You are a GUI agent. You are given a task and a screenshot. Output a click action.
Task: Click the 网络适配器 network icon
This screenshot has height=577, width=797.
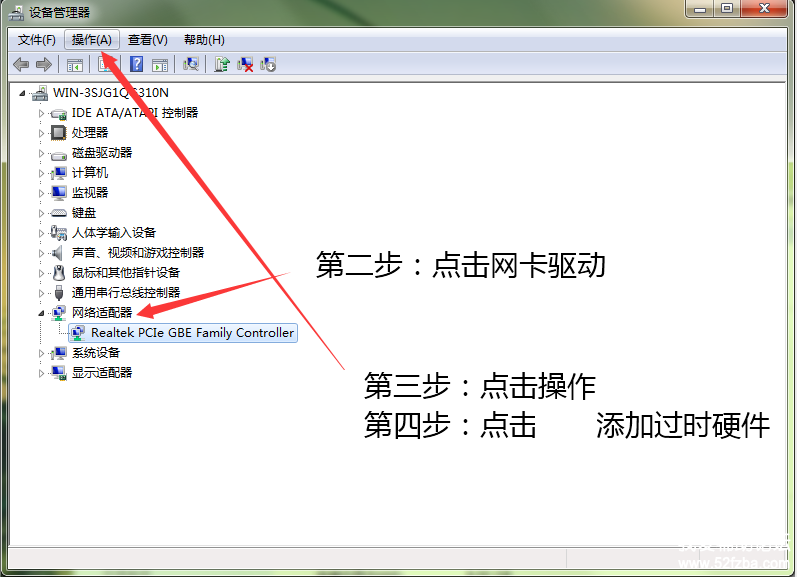point(59,312)
